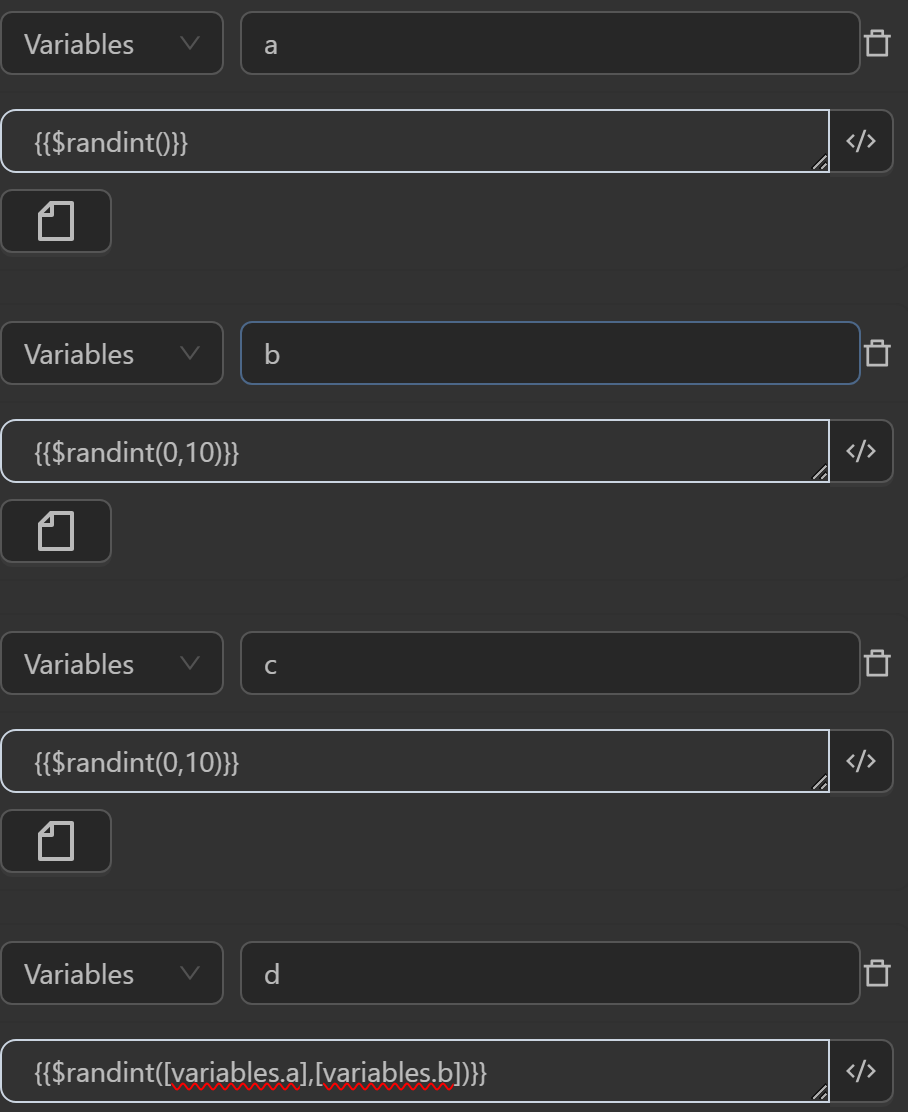Image resolution: width=908 pixels, height=1112 pixels.
Task: Open code editor for variable b value
Action: [x=861, y=451]
